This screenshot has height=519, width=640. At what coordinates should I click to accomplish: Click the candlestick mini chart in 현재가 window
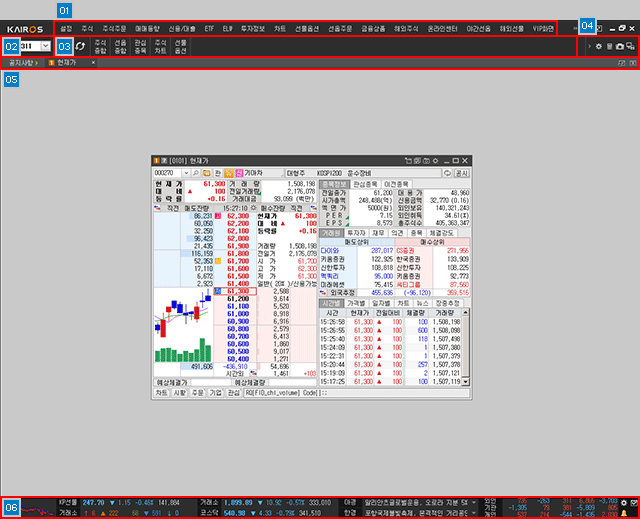coord(183,325)
